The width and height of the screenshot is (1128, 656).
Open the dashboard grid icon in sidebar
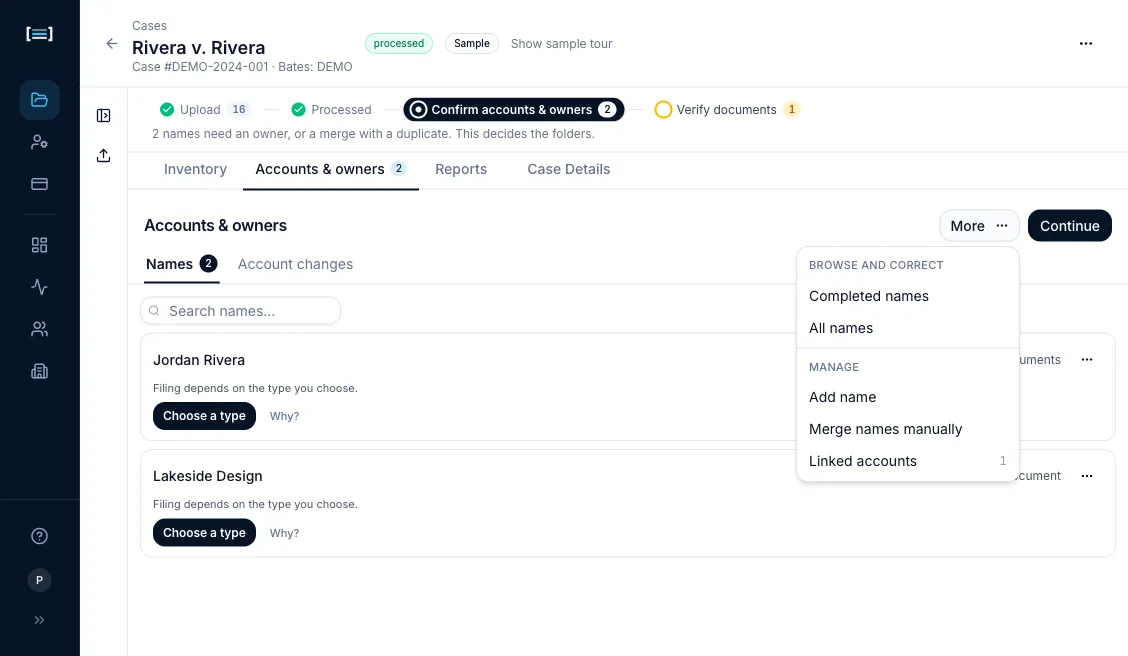[x=40, y=245]
